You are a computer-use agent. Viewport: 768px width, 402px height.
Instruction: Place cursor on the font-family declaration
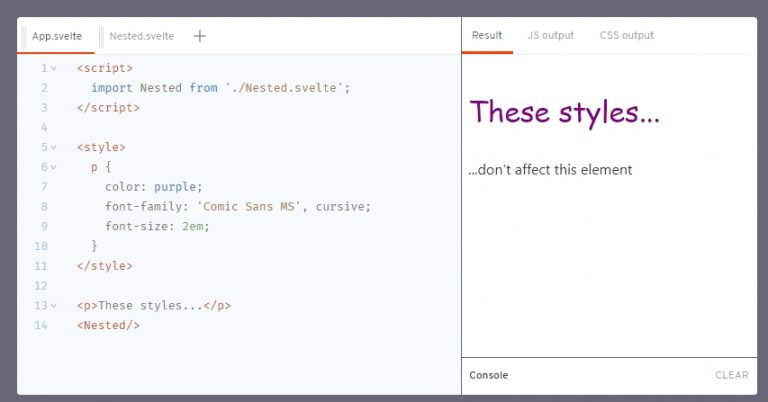click(237, 206)
